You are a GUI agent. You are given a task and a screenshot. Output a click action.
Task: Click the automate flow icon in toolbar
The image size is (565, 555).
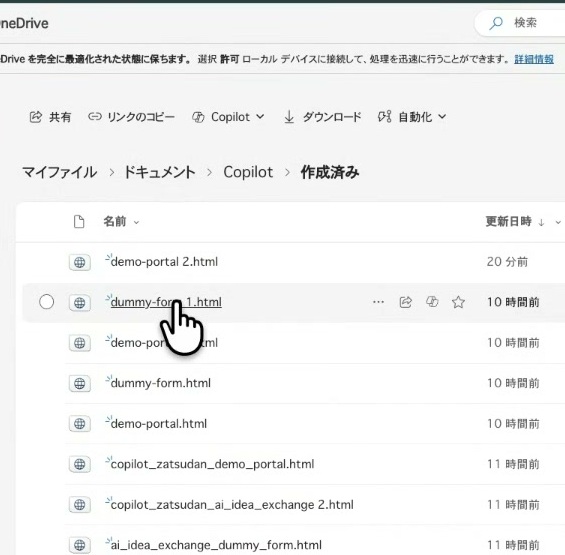[x=384, y=117]
